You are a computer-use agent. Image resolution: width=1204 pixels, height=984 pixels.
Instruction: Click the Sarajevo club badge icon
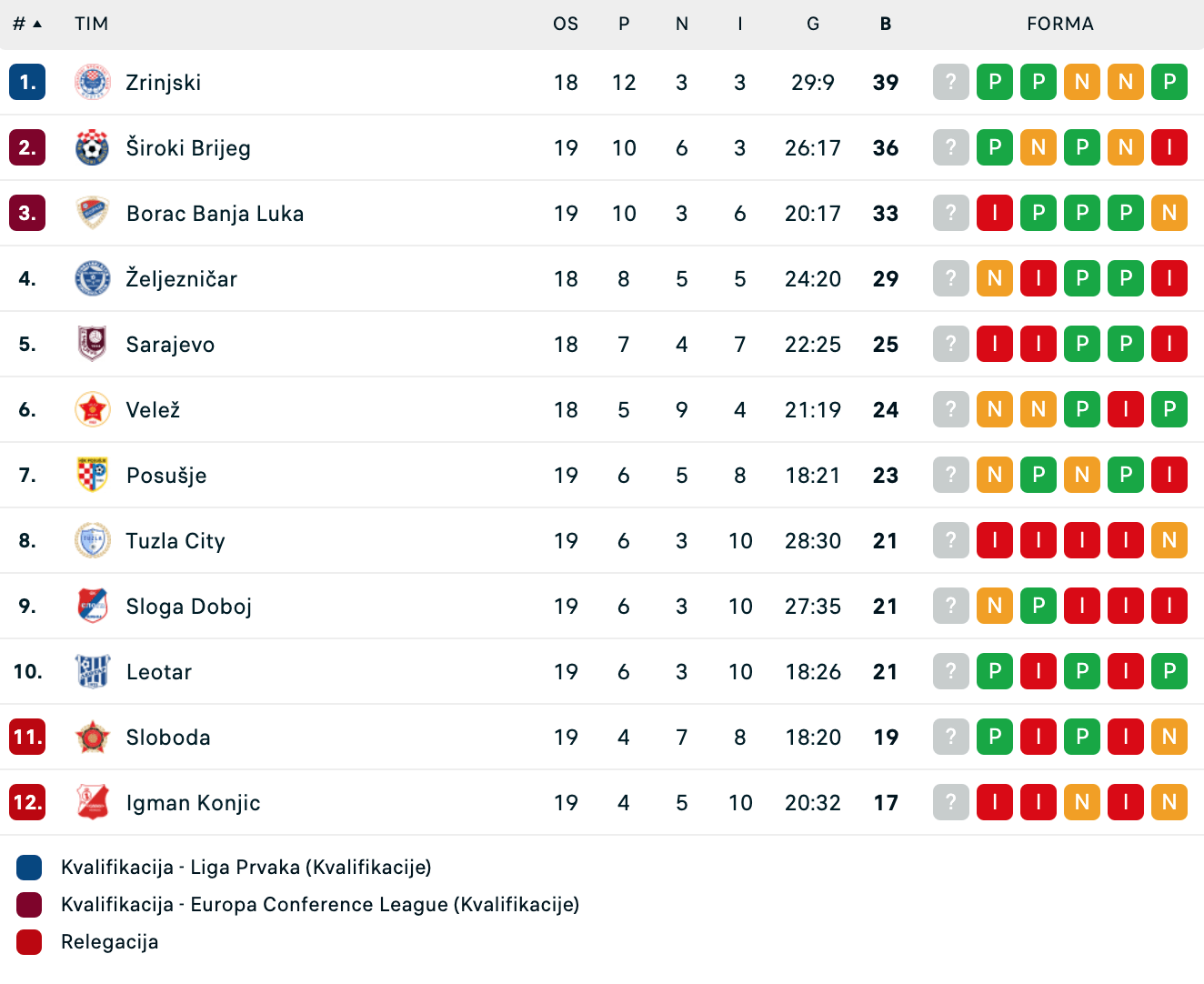pos(92,345)
